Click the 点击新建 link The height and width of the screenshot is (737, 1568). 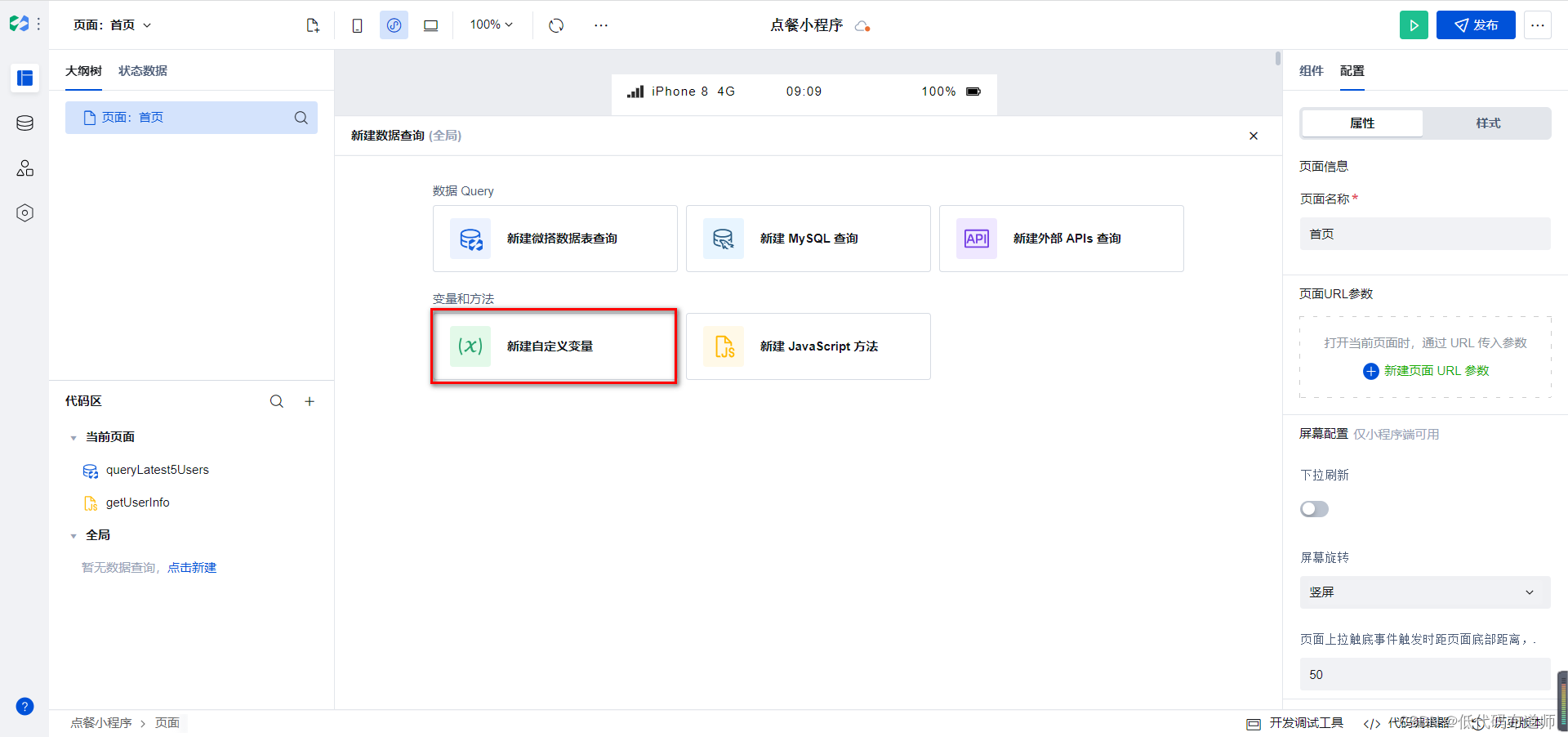click(192, 568)
